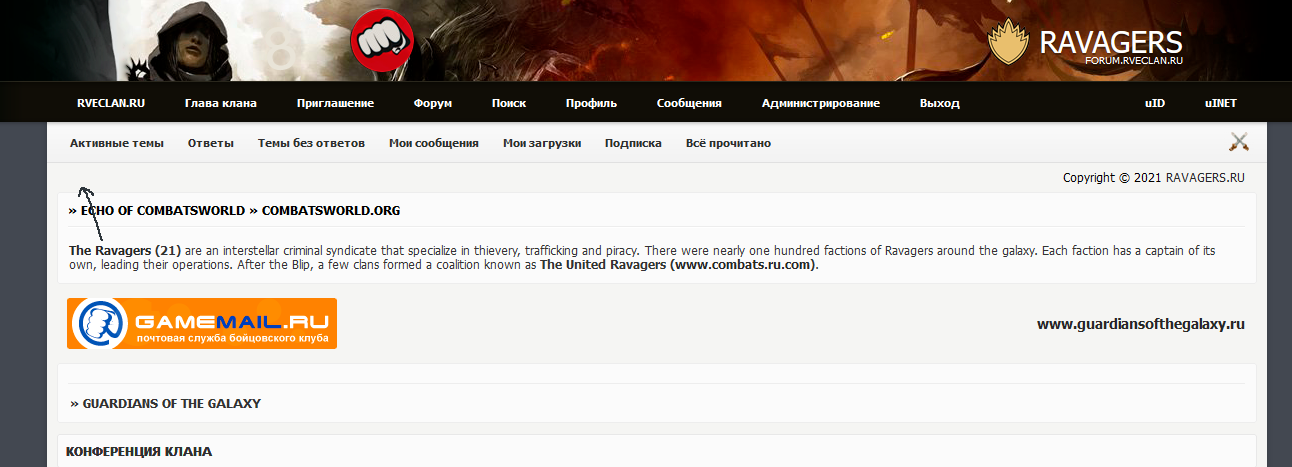Open www.guardiansofthegalaxy.ru link
The image size is (1292, 467).
(1141, 324)
